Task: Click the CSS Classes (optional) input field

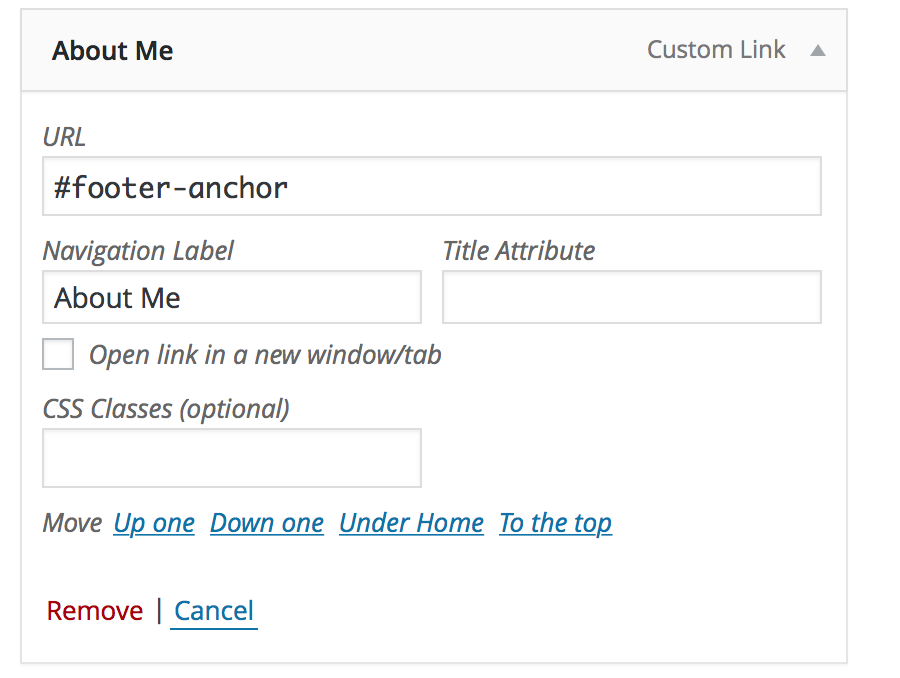Action: (x=232, y=458)
